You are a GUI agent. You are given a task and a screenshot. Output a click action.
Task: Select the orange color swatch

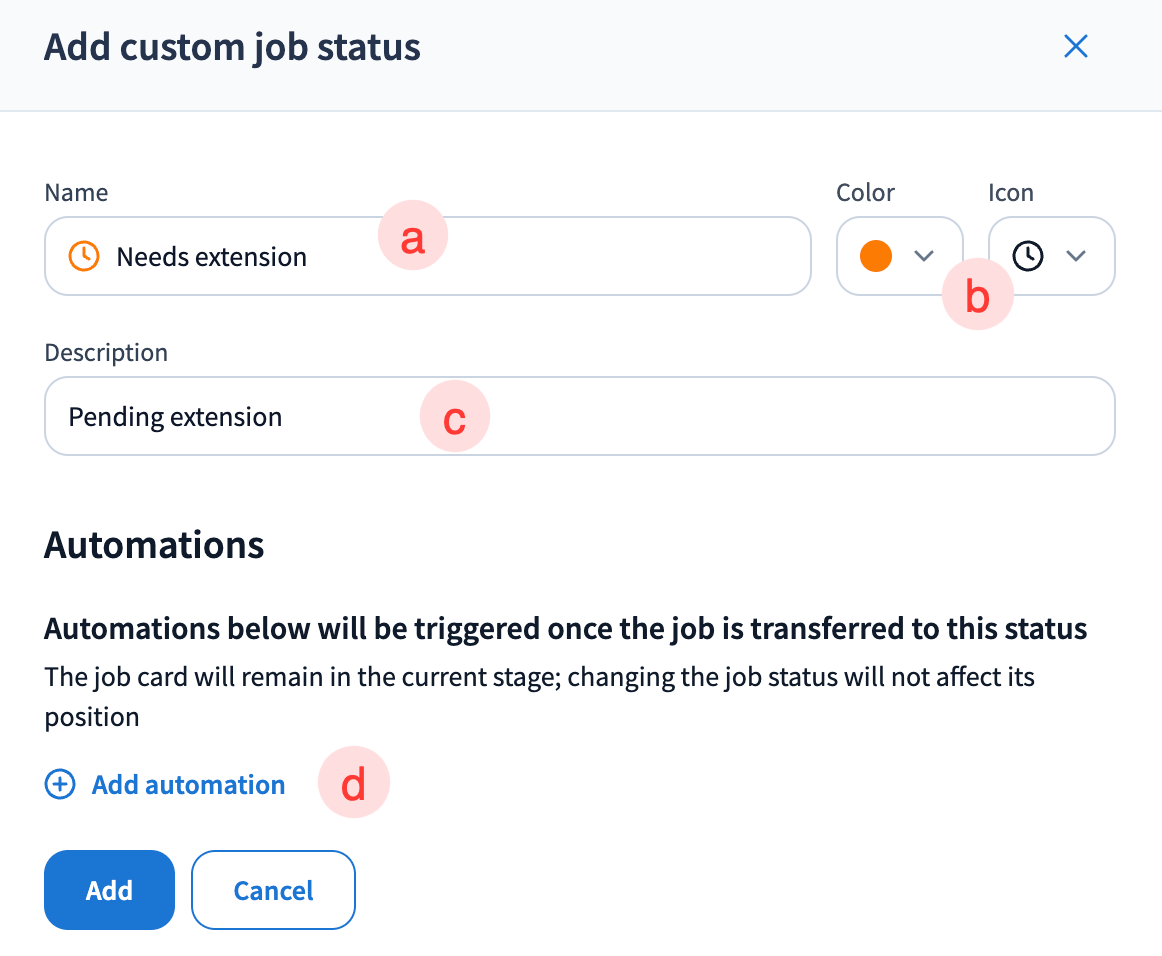875,257
